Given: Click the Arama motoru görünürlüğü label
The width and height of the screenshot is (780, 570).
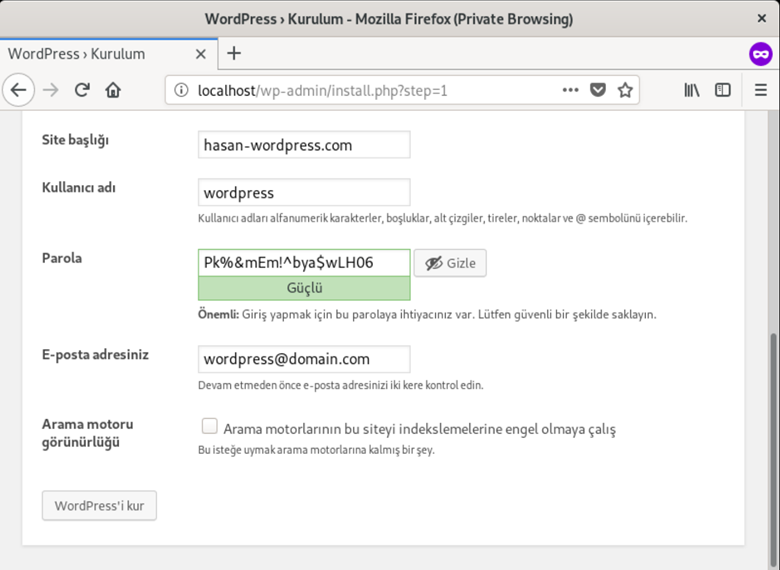Looking at the screenshot, I should tap(88, 433).
